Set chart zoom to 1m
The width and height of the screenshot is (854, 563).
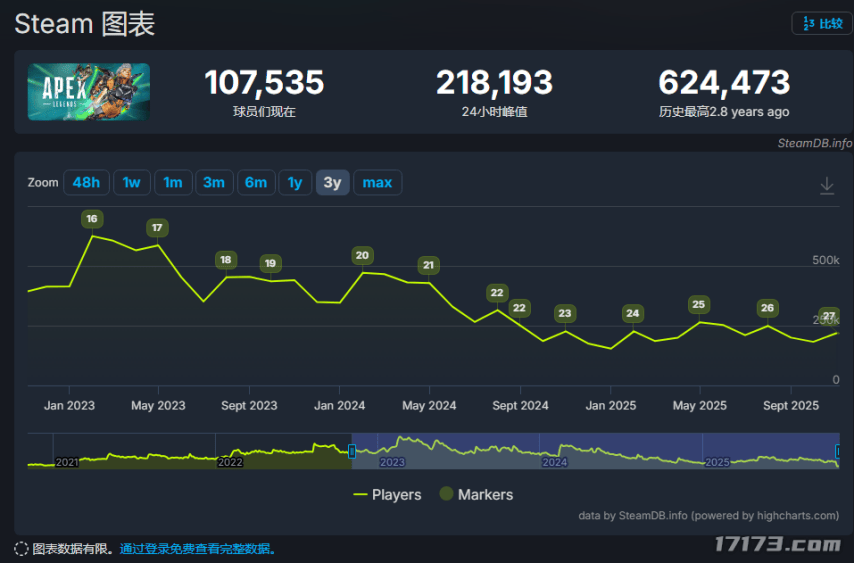(173, 182)
